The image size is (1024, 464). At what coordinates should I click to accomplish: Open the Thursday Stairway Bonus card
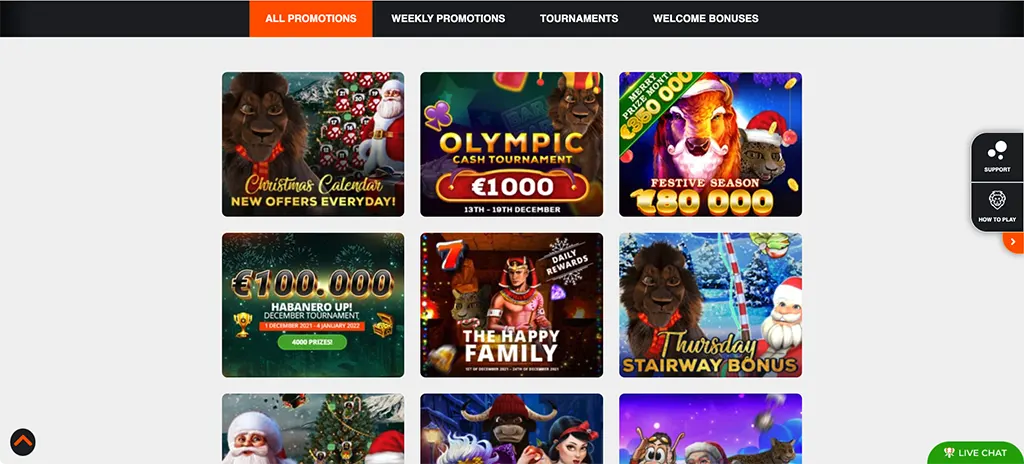click(711, 305)
